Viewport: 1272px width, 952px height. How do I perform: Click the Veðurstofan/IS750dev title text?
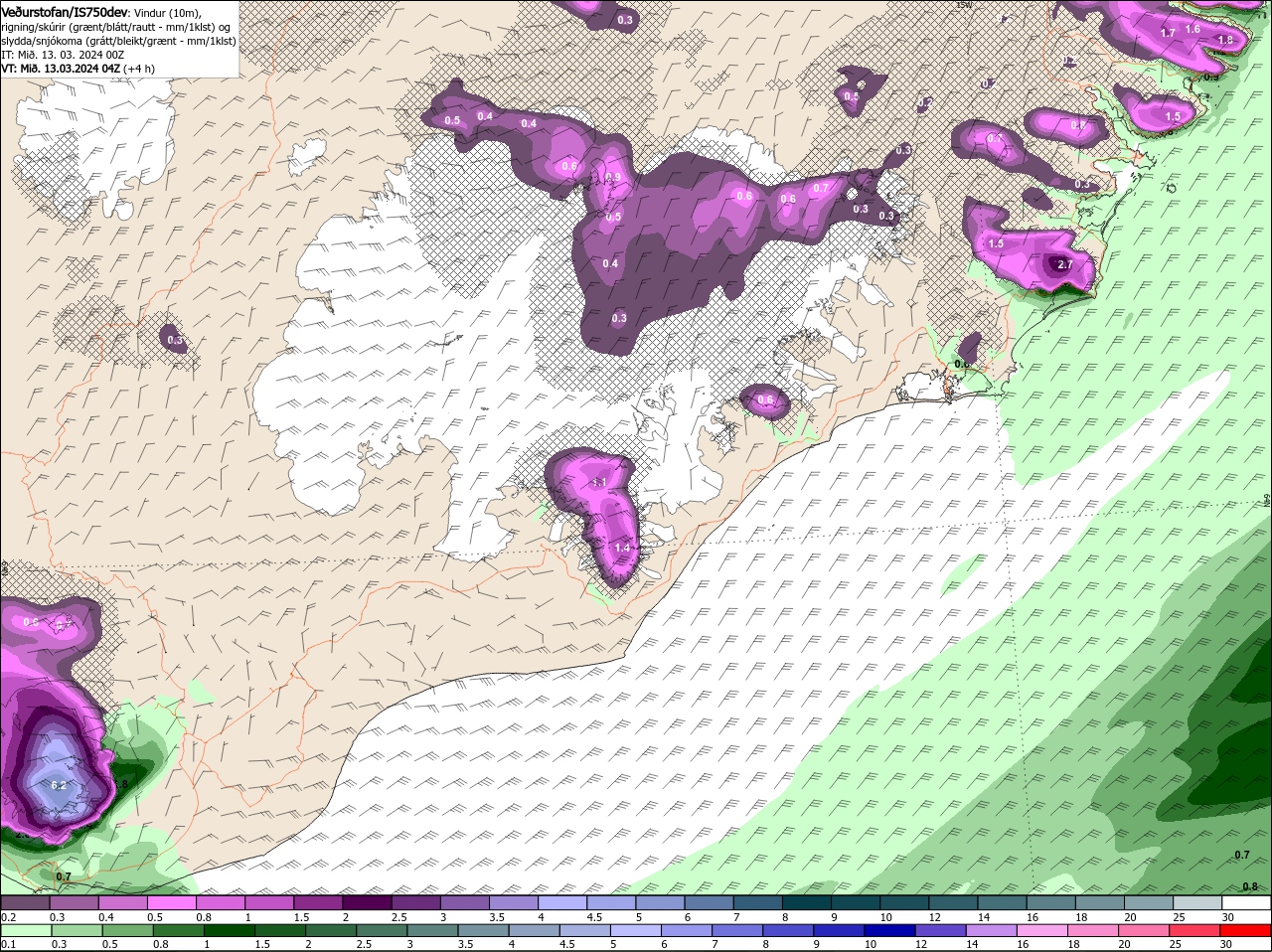click(x=65, y=11)
